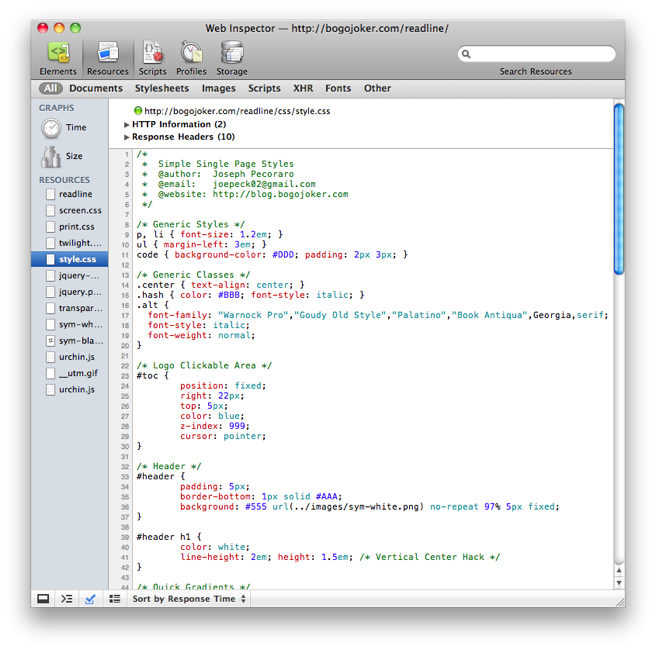Click the window resize grip corner
Viewport: 656px width, 650px height.
620,601
